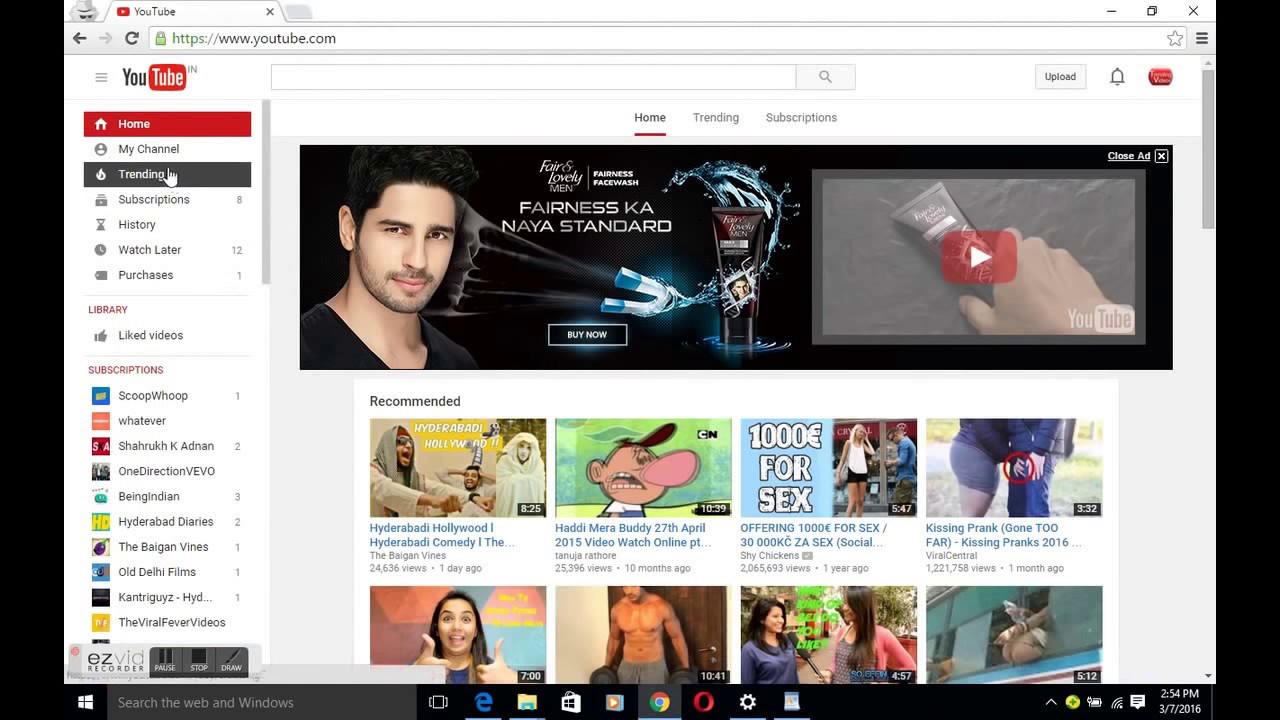
Task: Open the Kantriguyz subscription
Action: (x=167, y=597)
